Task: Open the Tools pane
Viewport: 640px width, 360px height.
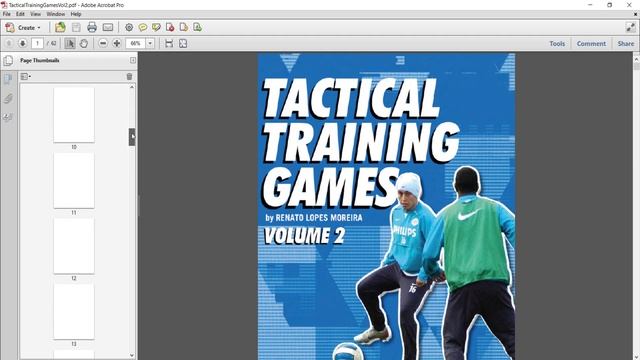Action: [557, 43]
